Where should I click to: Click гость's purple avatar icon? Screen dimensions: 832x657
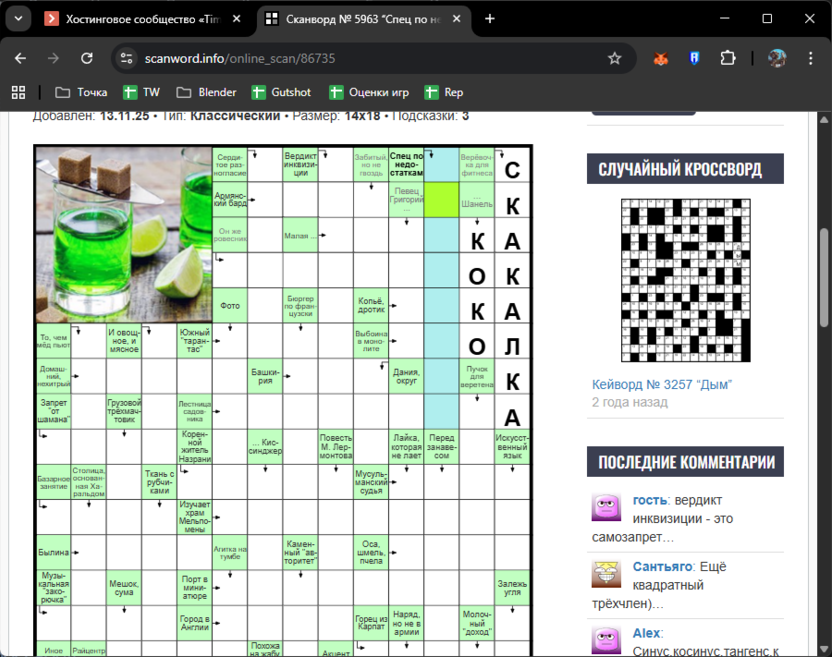pyautogui.click(x=606, y=507)
